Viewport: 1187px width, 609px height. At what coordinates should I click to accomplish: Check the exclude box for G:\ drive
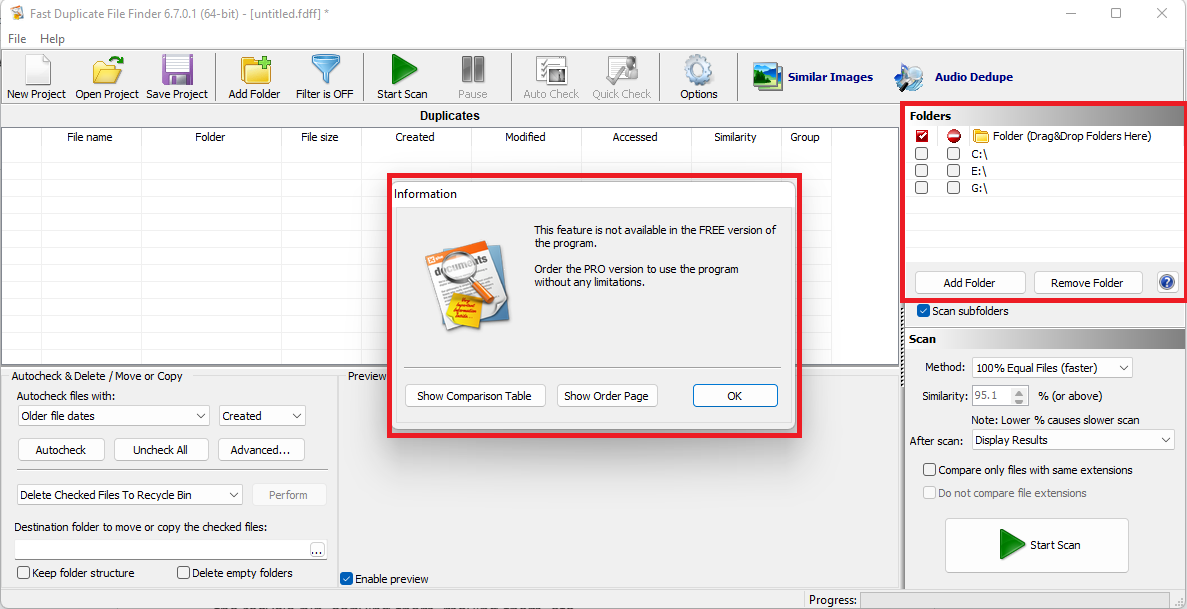click(954, 187)
